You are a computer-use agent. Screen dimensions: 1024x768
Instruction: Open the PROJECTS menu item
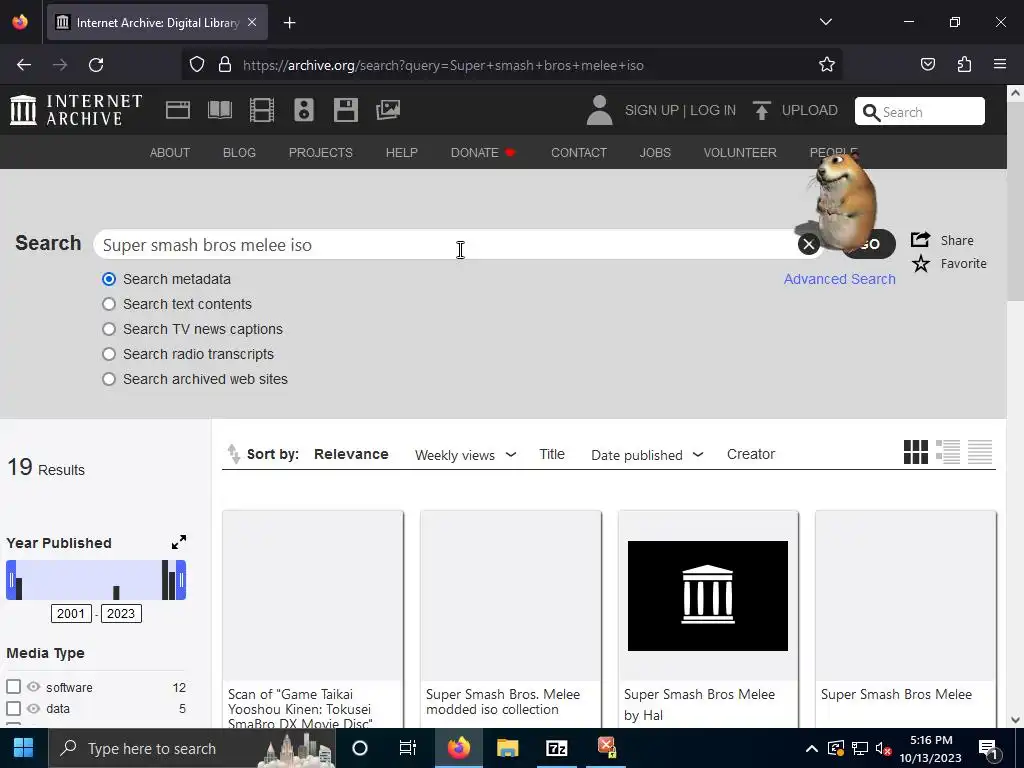321,152
